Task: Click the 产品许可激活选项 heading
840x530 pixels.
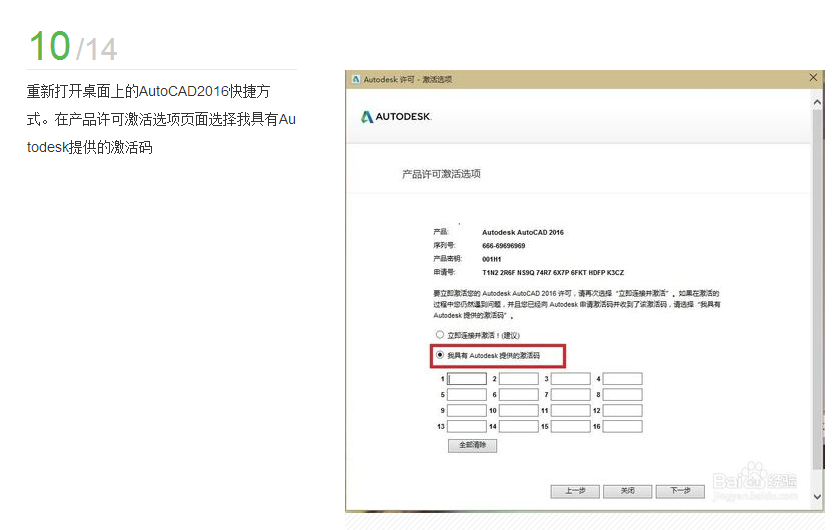Action: 441,174
